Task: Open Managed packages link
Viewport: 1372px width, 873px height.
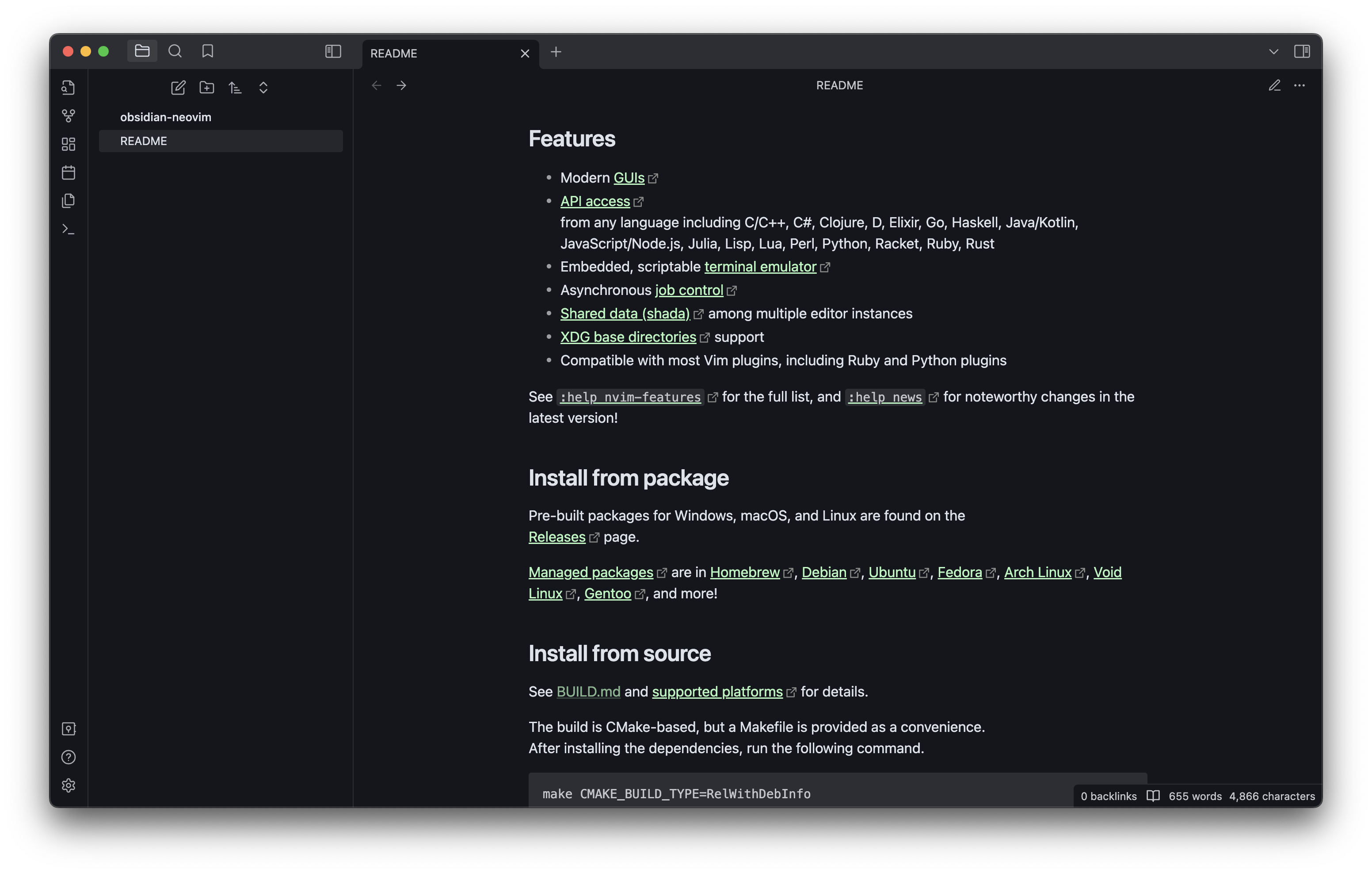Action: pos(591,572)
